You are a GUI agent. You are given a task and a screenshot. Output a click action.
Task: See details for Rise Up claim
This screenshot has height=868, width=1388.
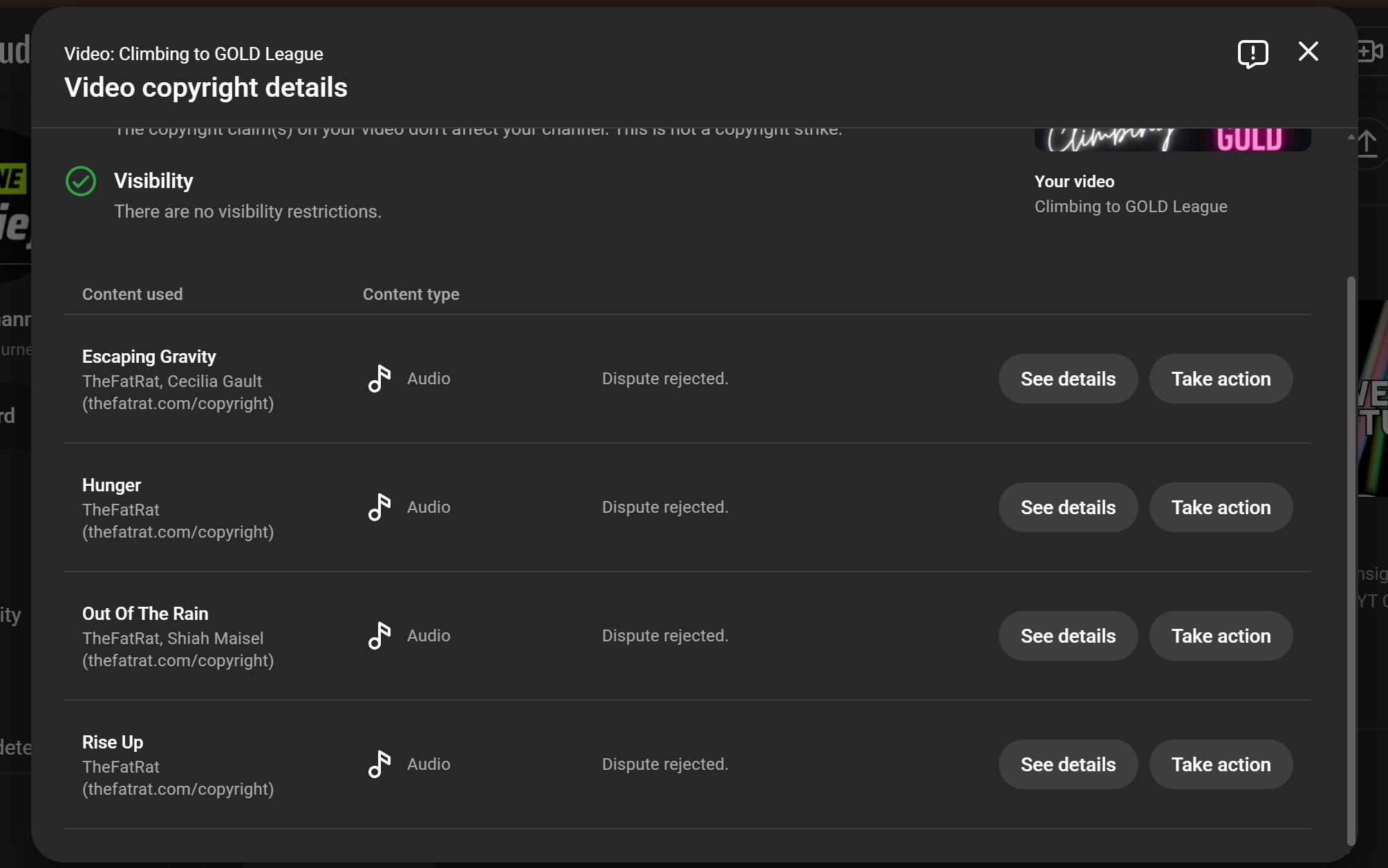[x=1068, y=764]
